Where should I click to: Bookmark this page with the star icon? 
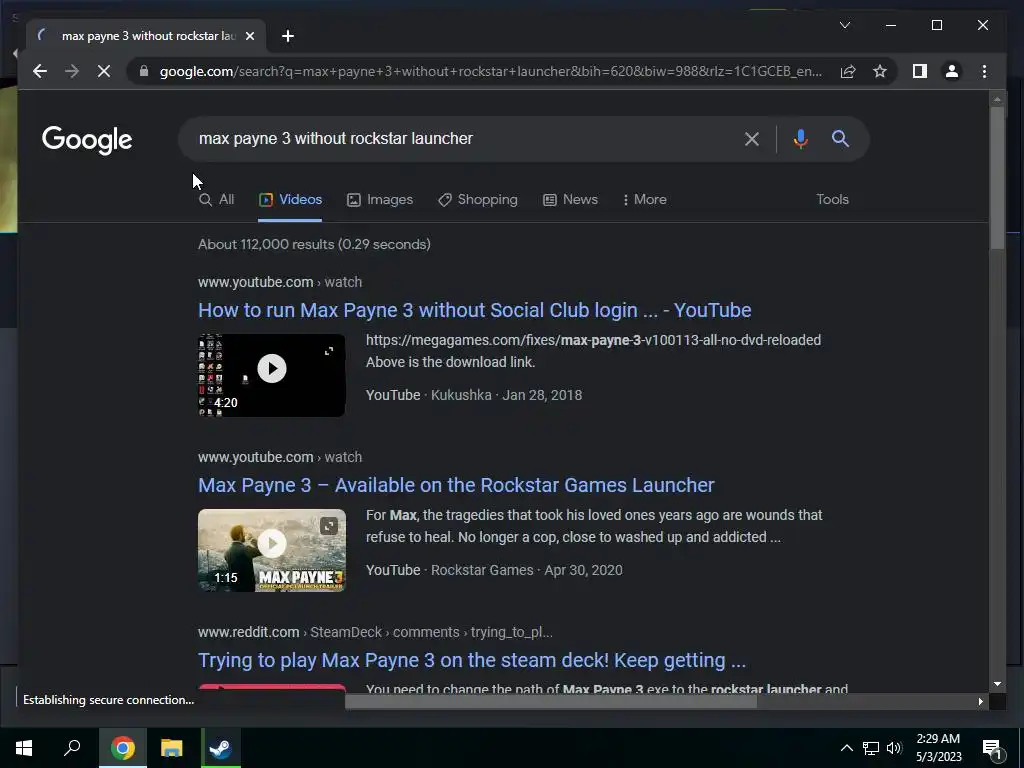click(x=880, y=71)
